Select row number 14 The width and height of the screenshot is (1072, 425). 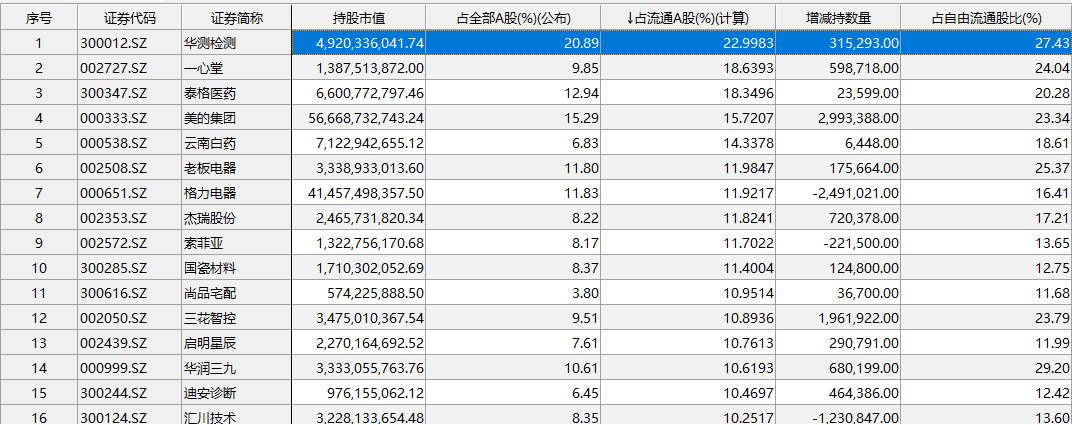(39, 368)
